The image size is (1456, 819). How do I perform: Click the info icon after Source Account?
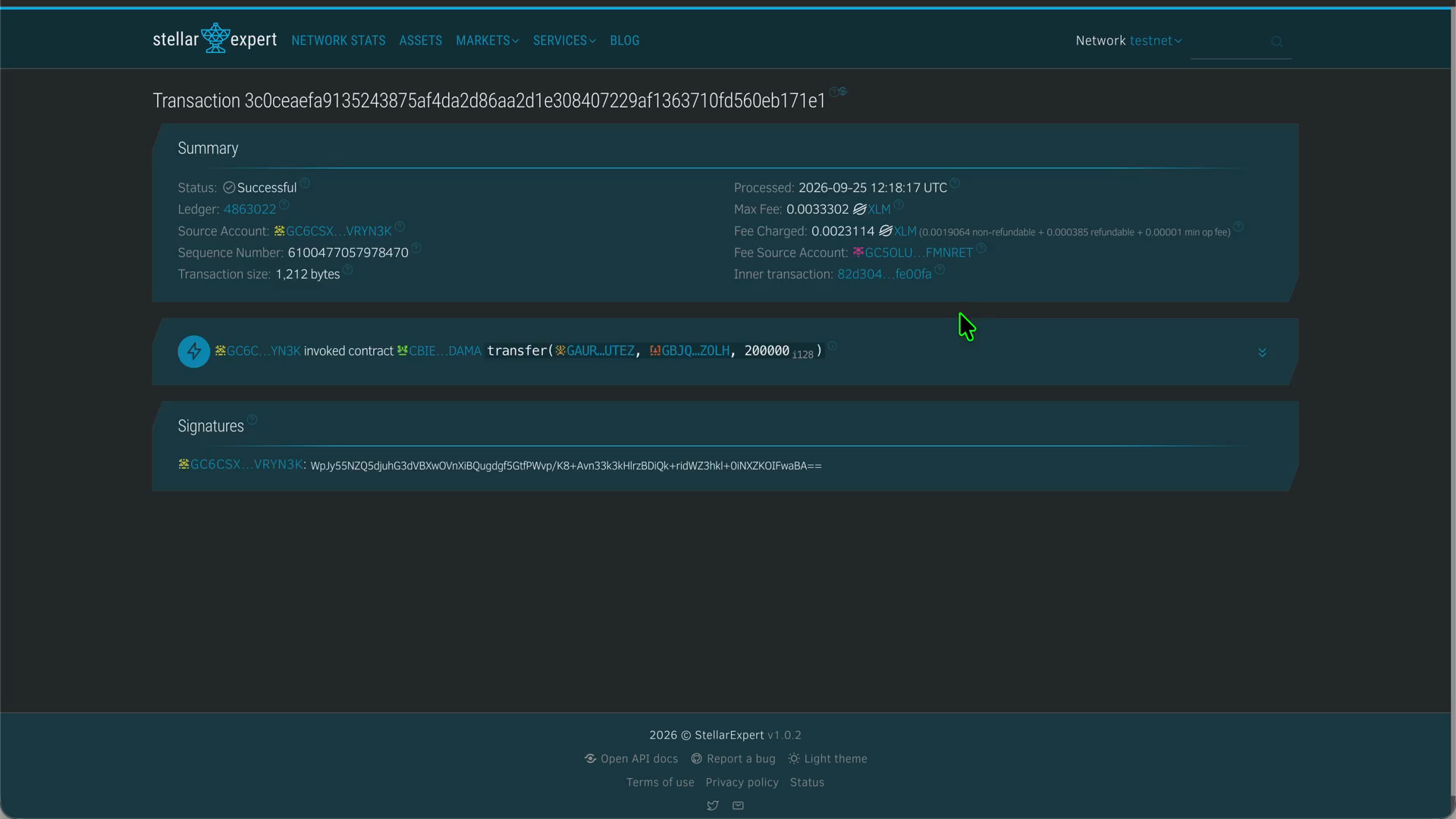pyautogui.click(x=400, y=226)
